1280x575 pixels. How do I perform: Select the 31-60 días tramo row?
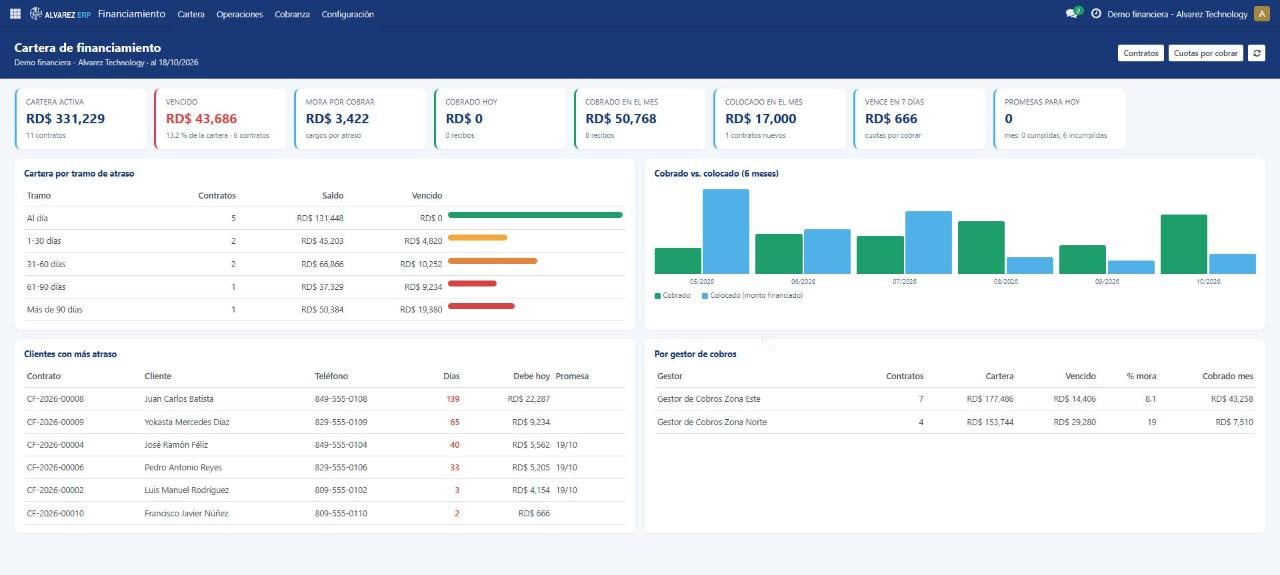click(x=325, y=264)
